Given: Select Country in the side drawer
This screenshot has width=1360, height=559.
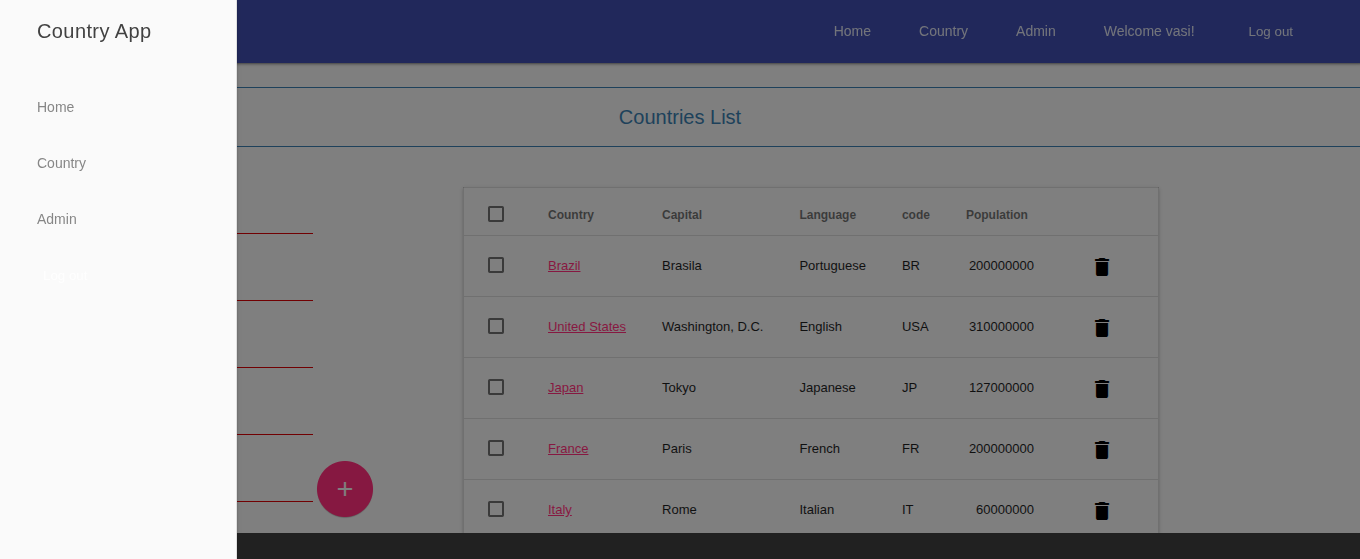Looking at the screenshot, I should pos(62,163).
